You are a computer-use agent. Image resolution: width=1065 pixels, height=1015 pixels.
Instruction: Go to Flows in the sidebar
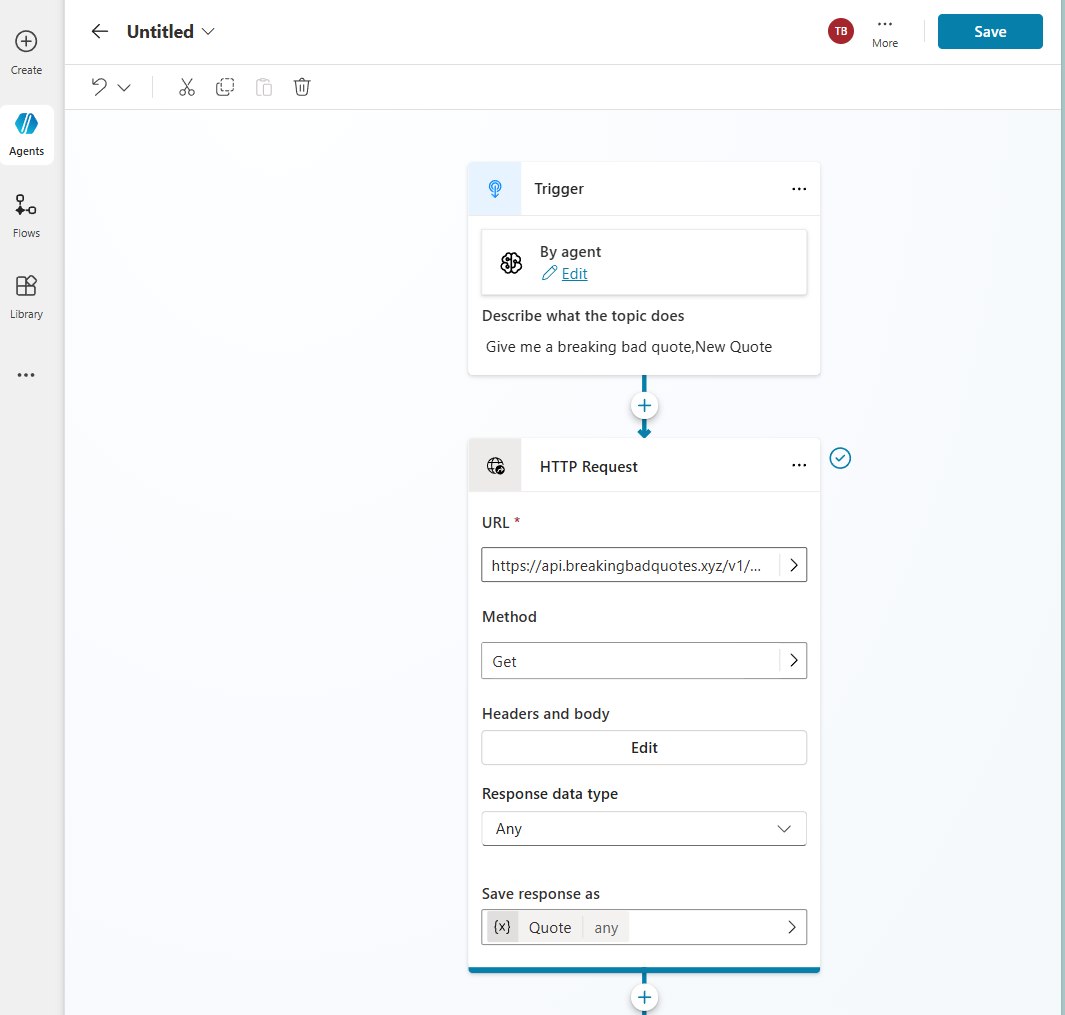click(x=26, y=215)
